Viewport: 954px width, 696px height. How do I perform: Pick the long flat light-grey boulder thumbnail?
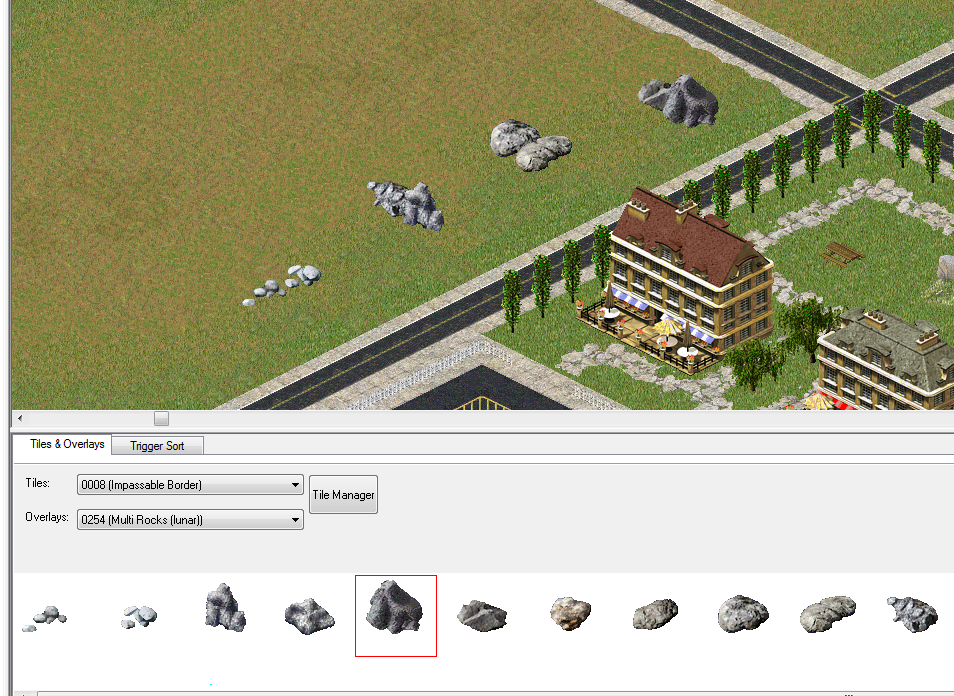coord(827,614)
